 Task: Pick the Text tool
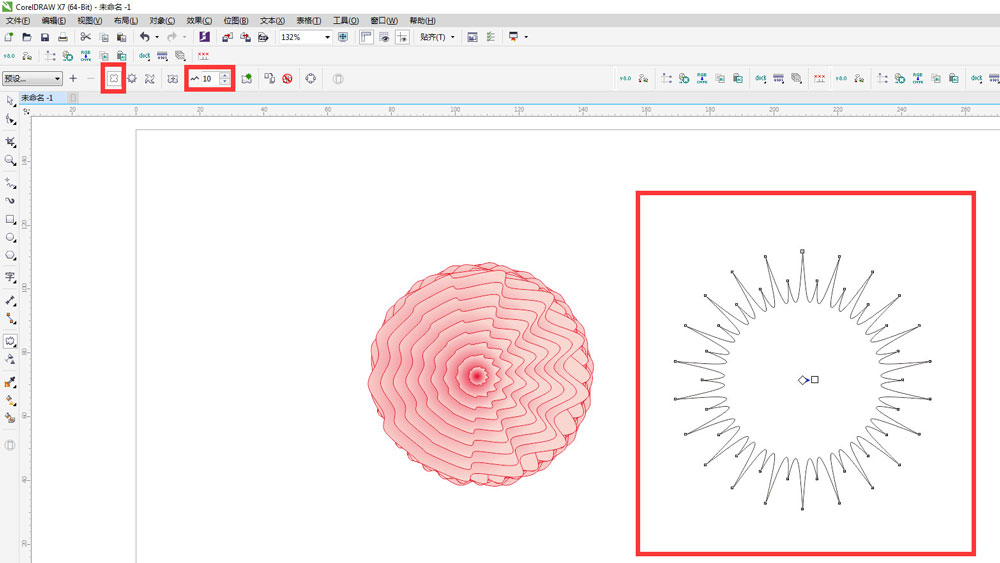tap(10, 277)
